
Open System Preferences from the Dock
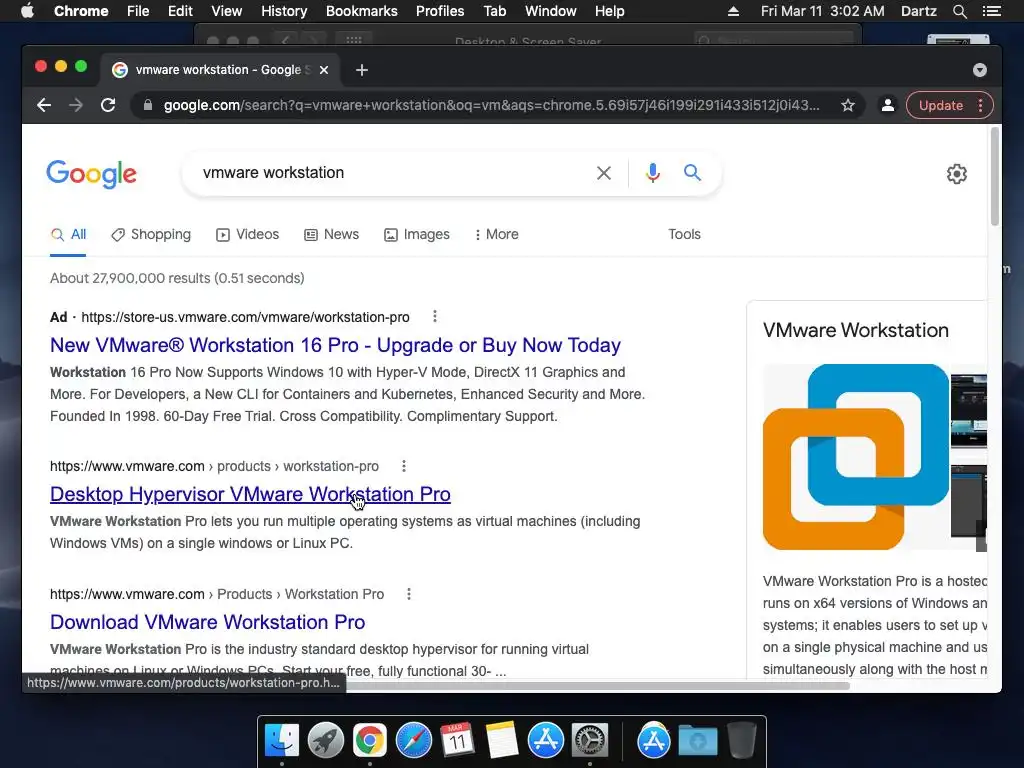pyautogui.click(x=590, y=740)
